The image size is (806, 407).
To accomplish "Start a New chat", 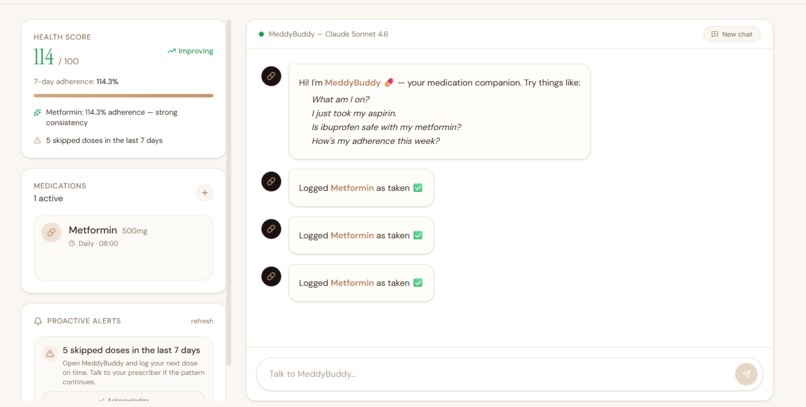I will click(731, 34).
